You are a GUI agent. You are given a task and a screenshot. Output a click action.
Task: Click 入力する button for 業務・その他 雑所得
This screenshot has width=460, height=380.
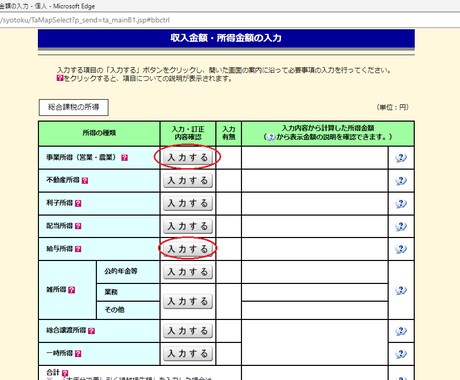188,301
